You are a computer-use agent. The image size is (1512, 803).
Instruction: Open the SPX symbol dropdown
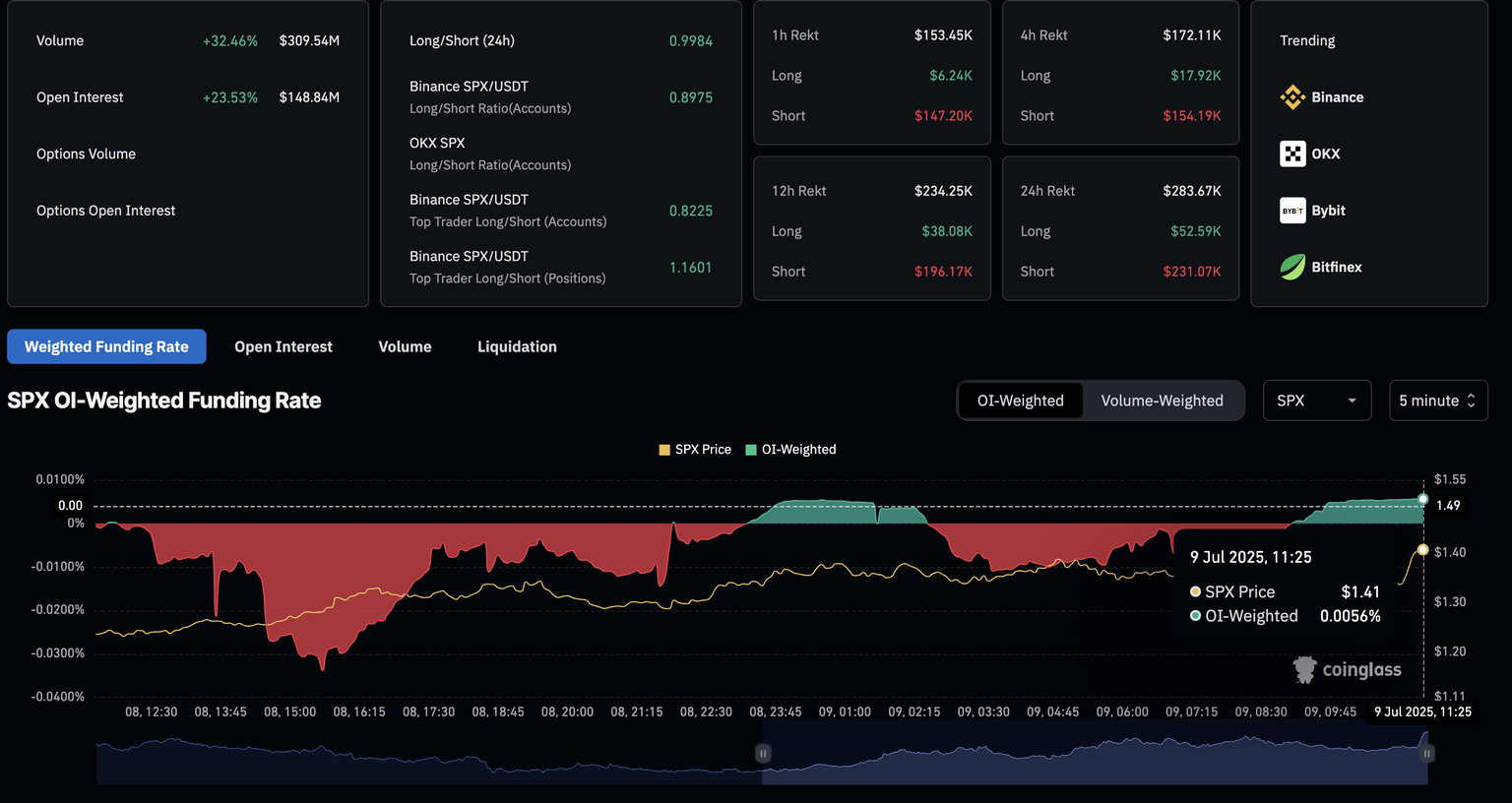[1316, 401]
